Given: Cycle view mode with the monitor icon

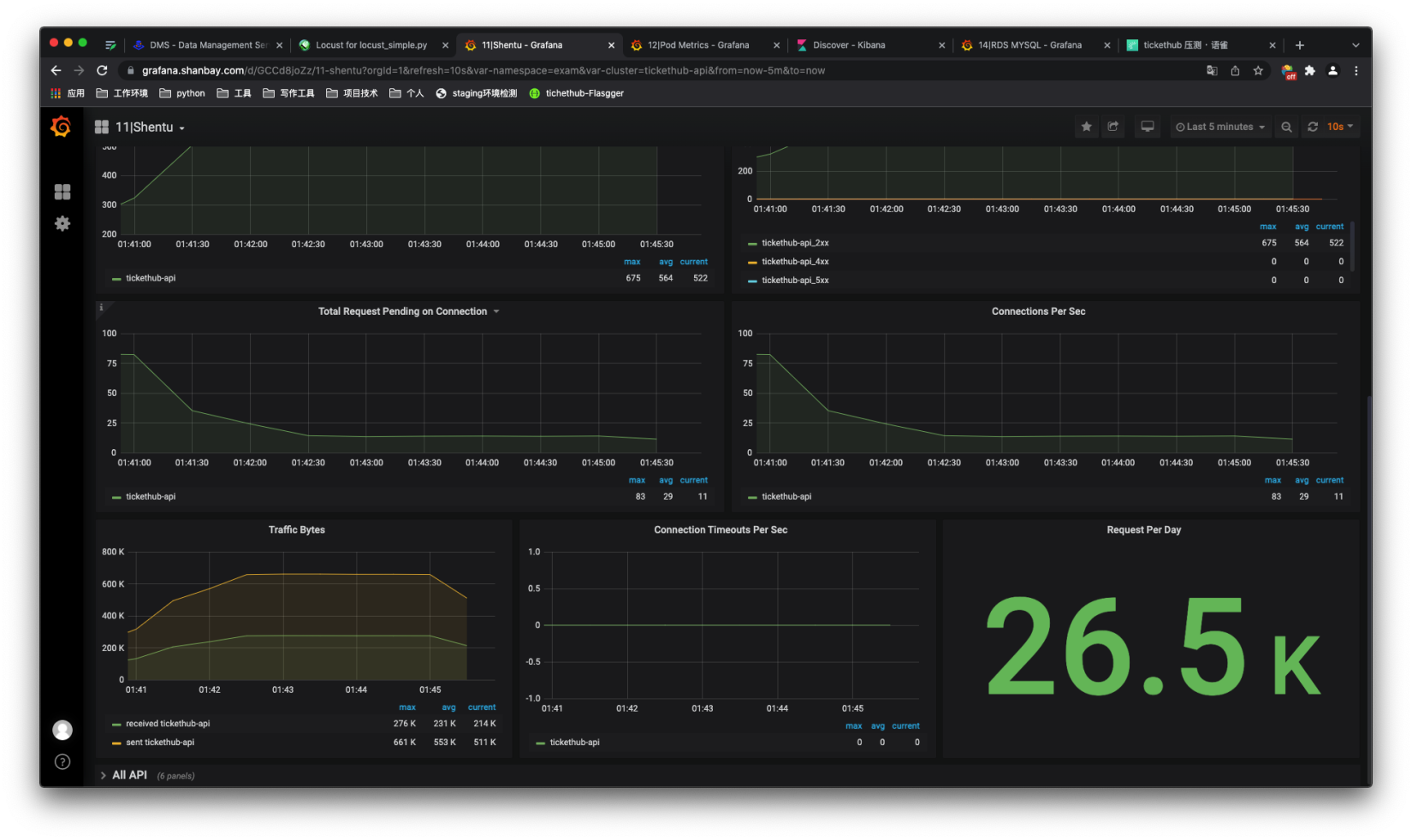Looking at the screenshot, I should coord(1148,127).
